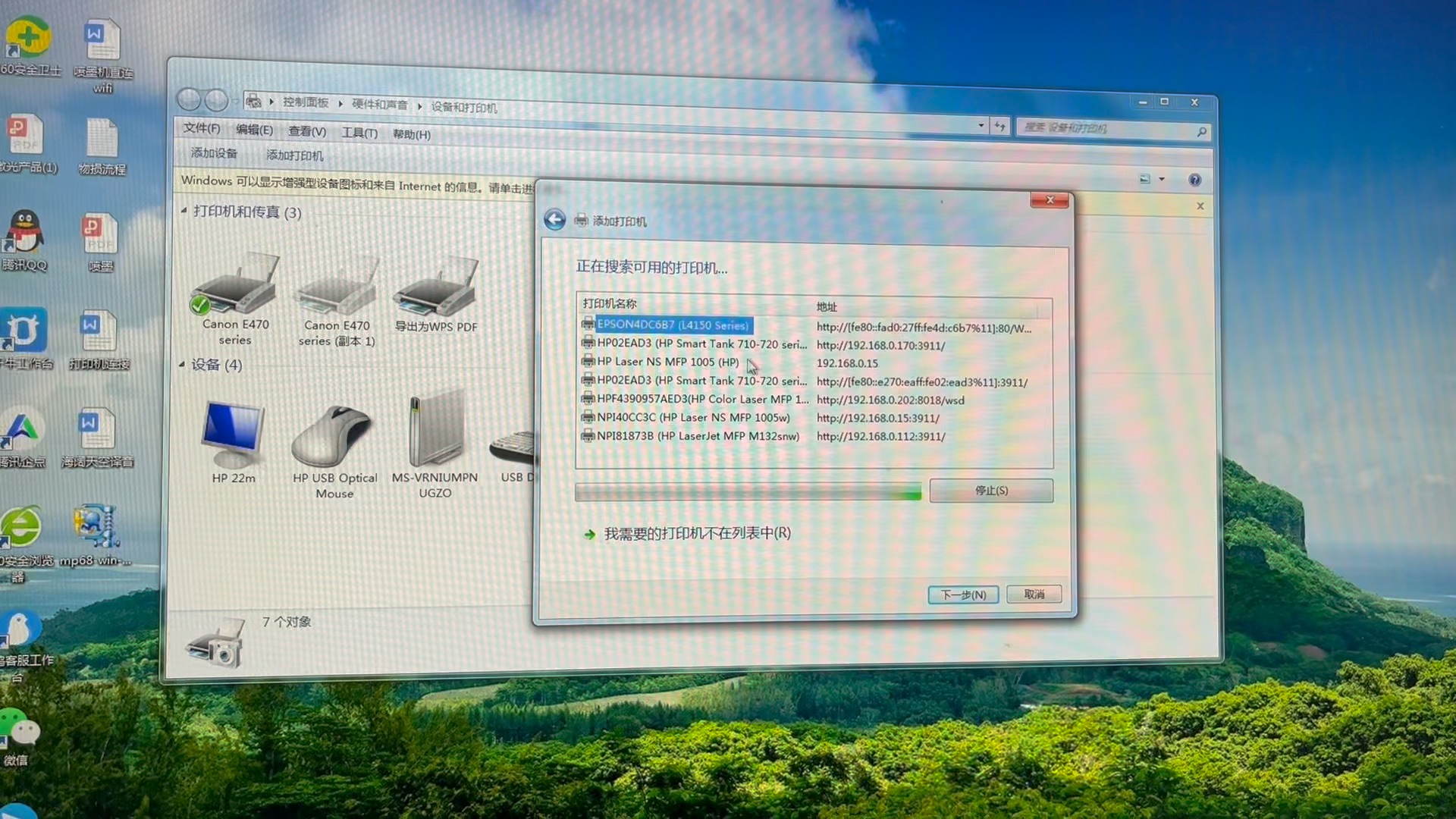This screenshot has width=1456, height=819.
Task: Open the 文件(F) menu
Action: click(x=202, y=128)
